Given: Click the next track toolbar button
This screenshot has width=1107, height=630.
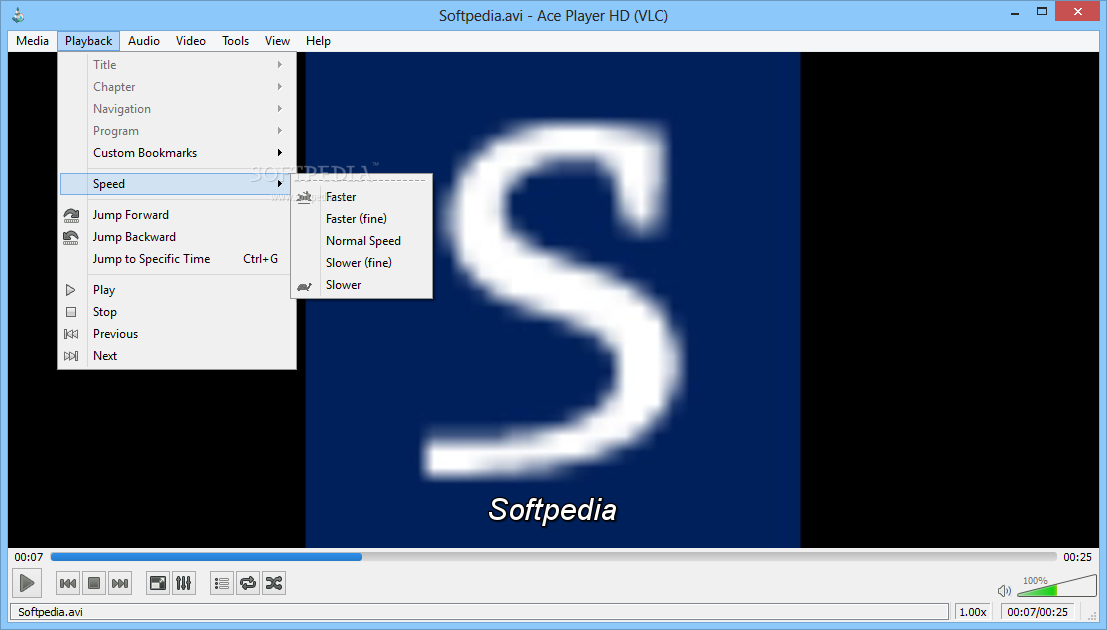Looking at the screenshot, I should [120, 583].
